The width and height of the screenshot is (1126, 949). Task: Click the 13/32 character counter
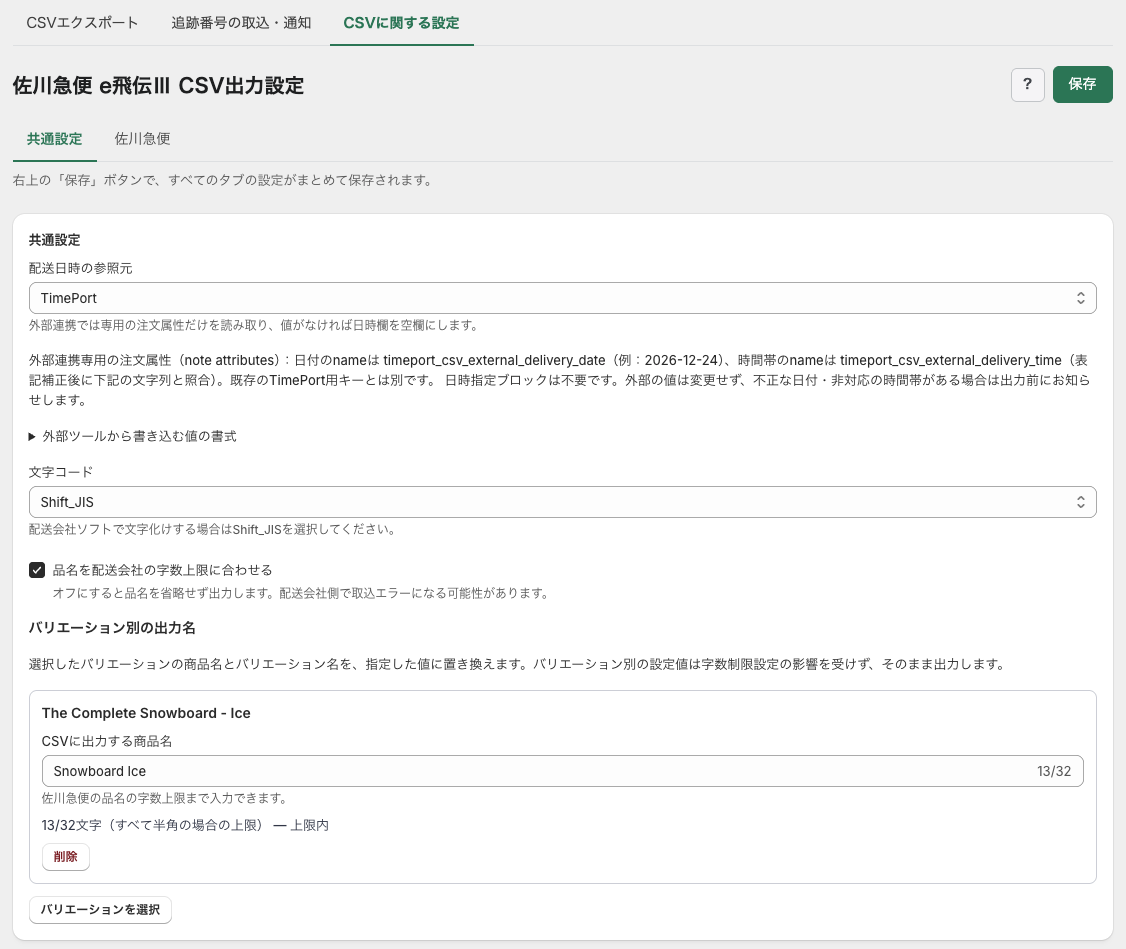[1053, 771]
